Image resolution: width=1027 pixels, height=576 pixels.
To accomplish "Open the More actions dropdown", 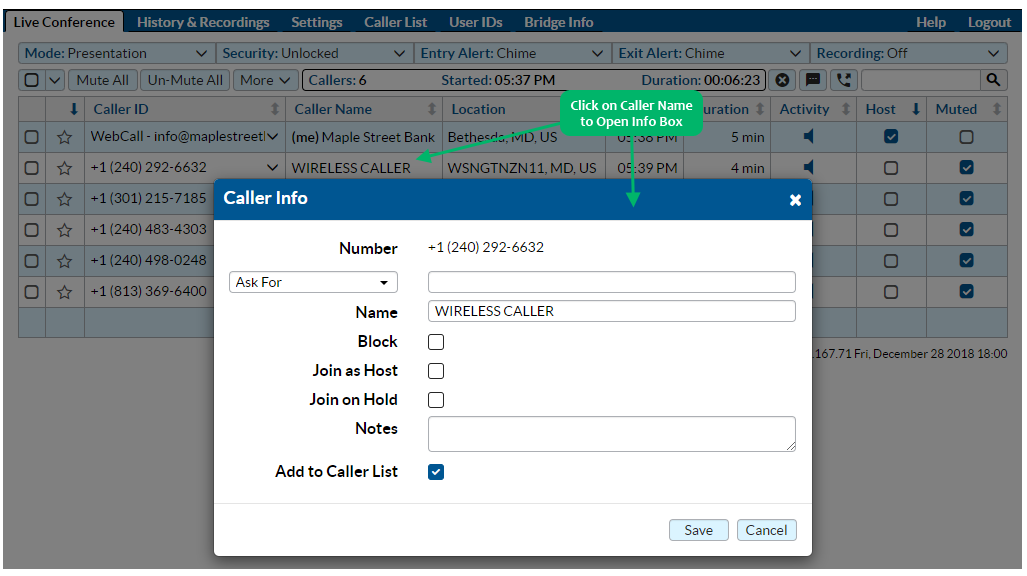I will 265,80.
